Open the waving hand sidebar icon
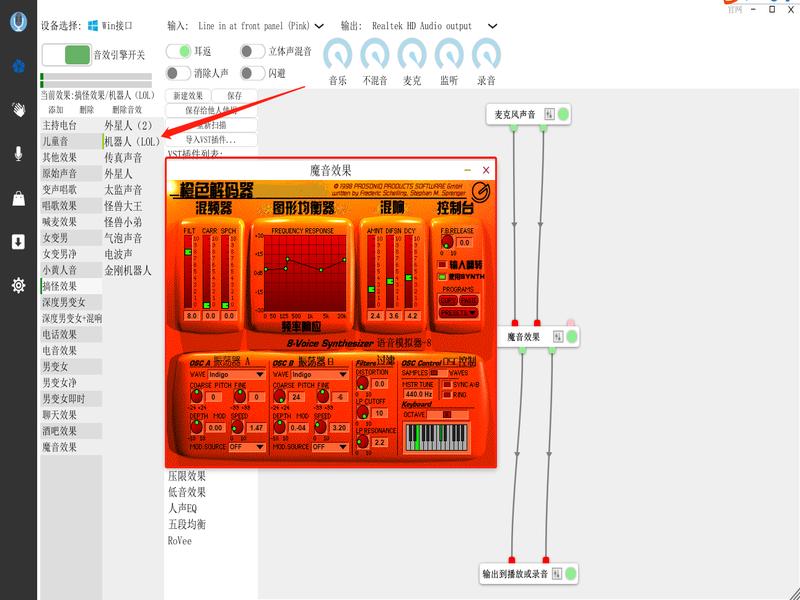The width and height of the screenshot is (800, 600). [x=18, y=109]
